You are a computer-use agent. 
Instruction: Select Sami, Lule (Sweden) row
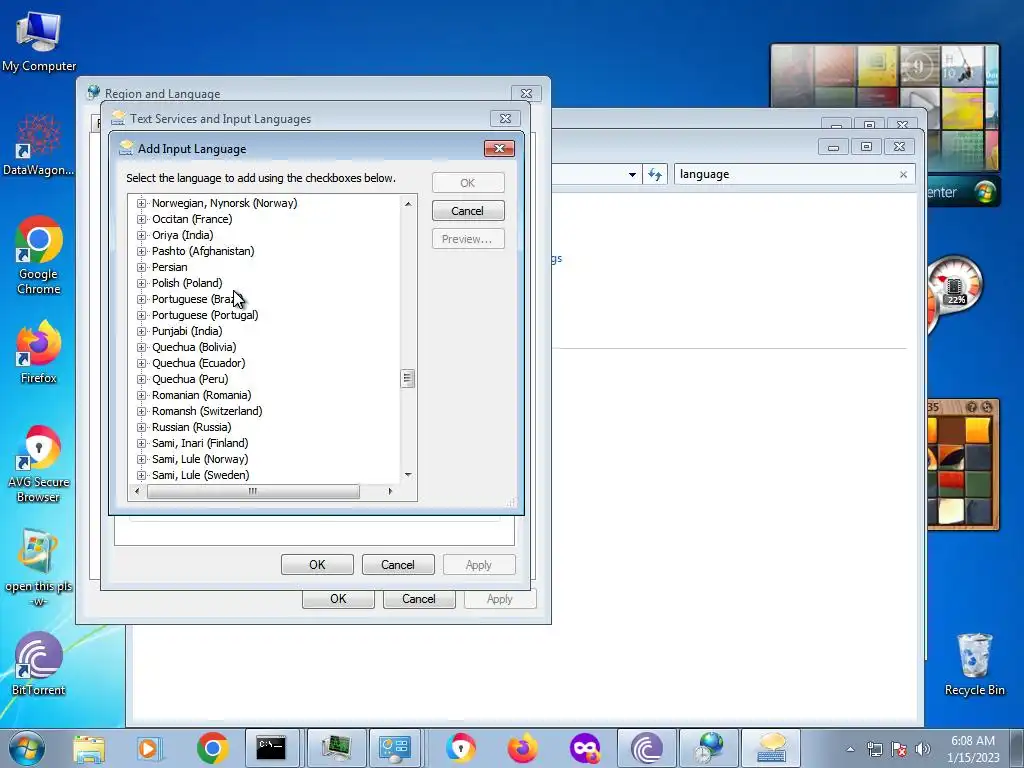(200, 475)
